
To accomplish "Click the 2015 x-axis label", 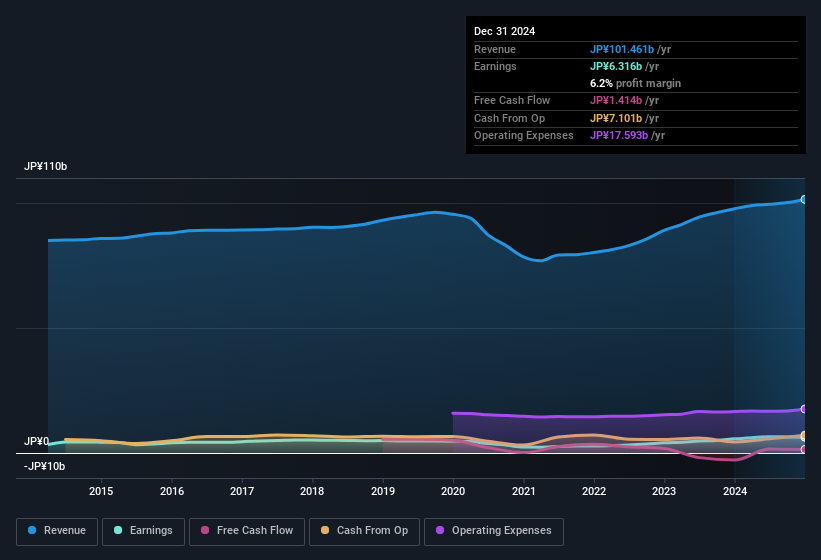I will click(101, 491).
